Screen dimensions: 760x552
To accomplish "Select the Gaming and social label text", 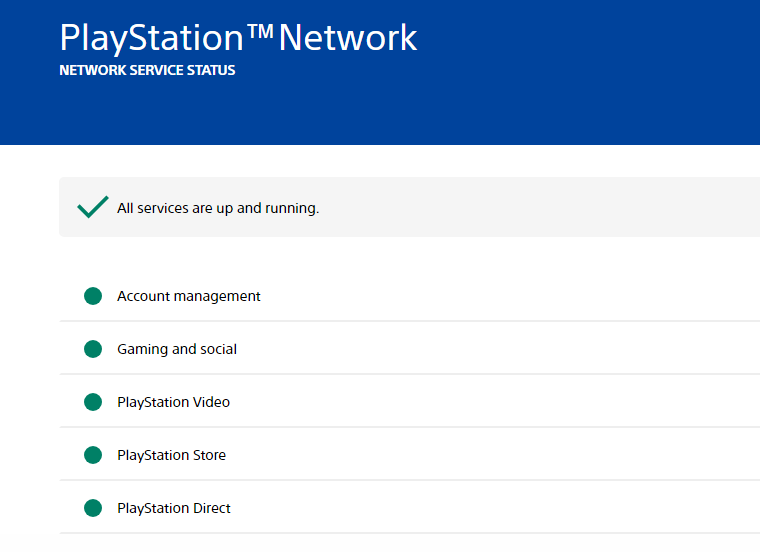I will 177,349.
